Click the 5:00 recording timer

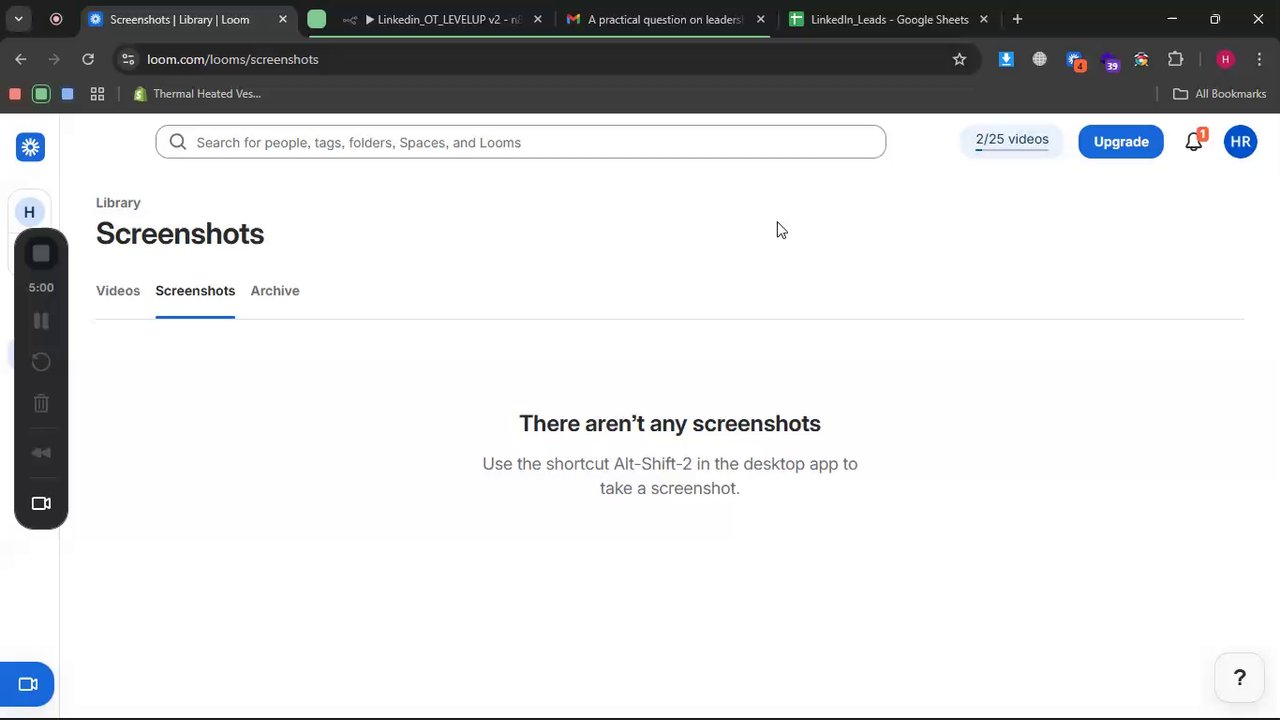click(x=41, y=288)
